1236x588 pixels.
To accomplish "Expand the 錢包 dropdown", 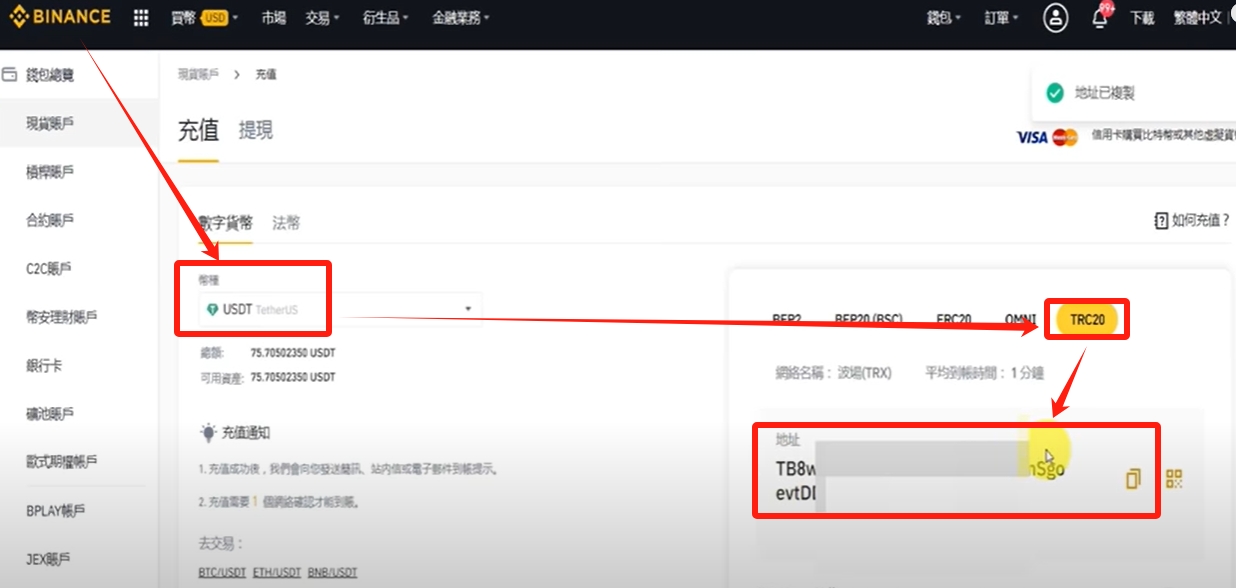I will 944,18.
